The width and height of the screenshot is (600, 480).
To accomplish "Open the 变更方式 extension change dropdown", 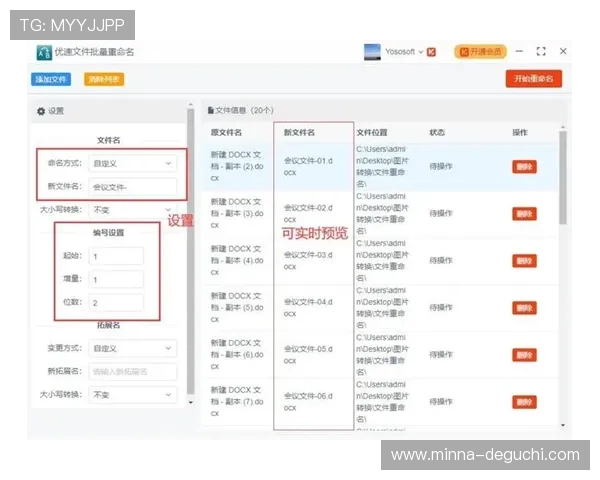I will 133,348.
